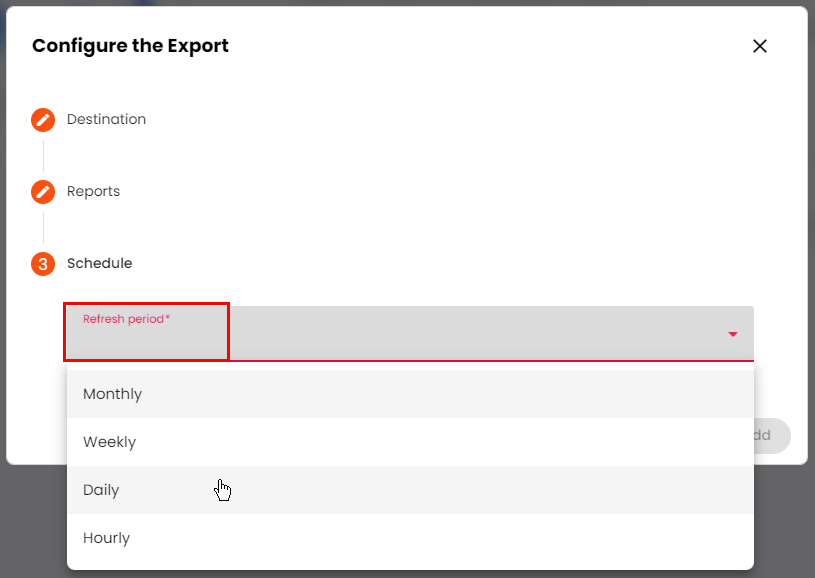
Task: Collapse the Refresh period dropdown arrow
Action: (733, 334)
